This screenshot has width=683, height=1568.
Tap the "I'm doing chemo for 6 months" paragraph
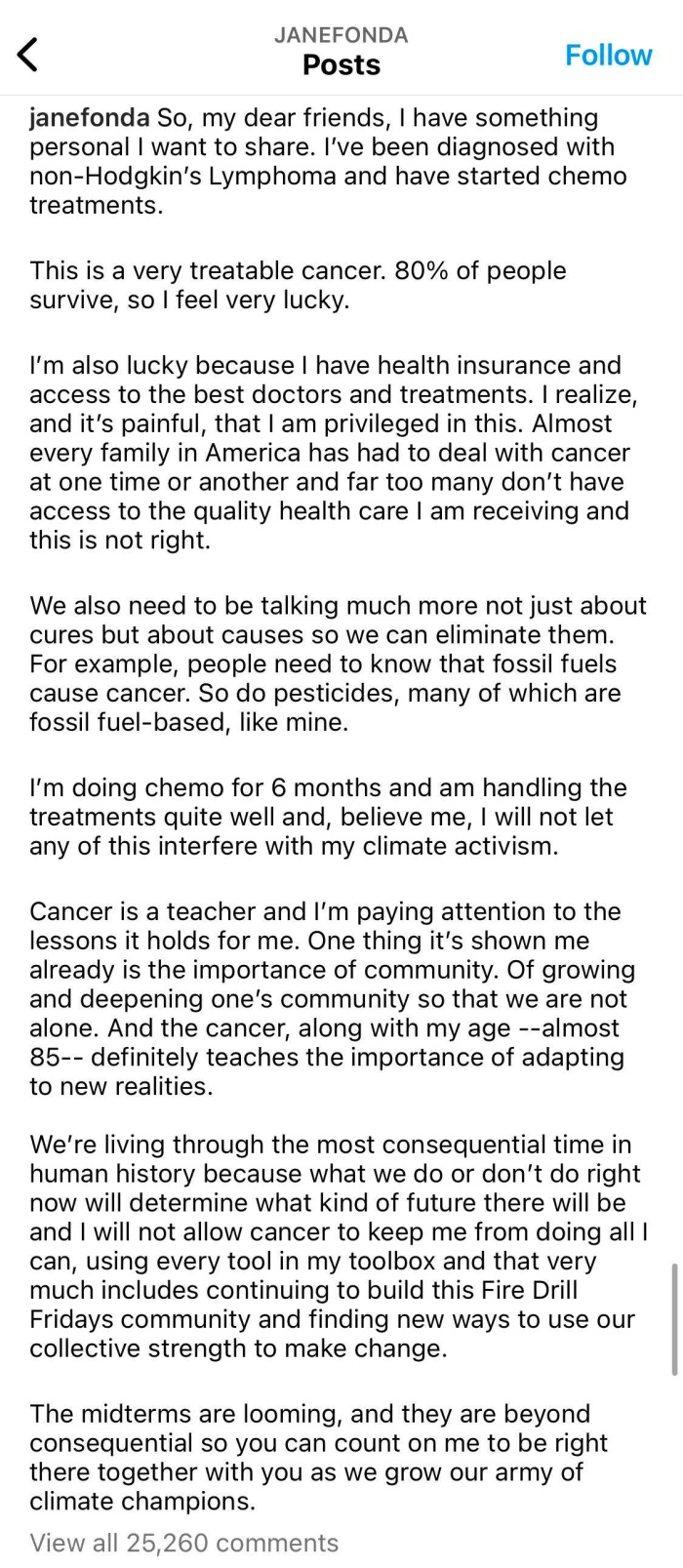(327, 816)
